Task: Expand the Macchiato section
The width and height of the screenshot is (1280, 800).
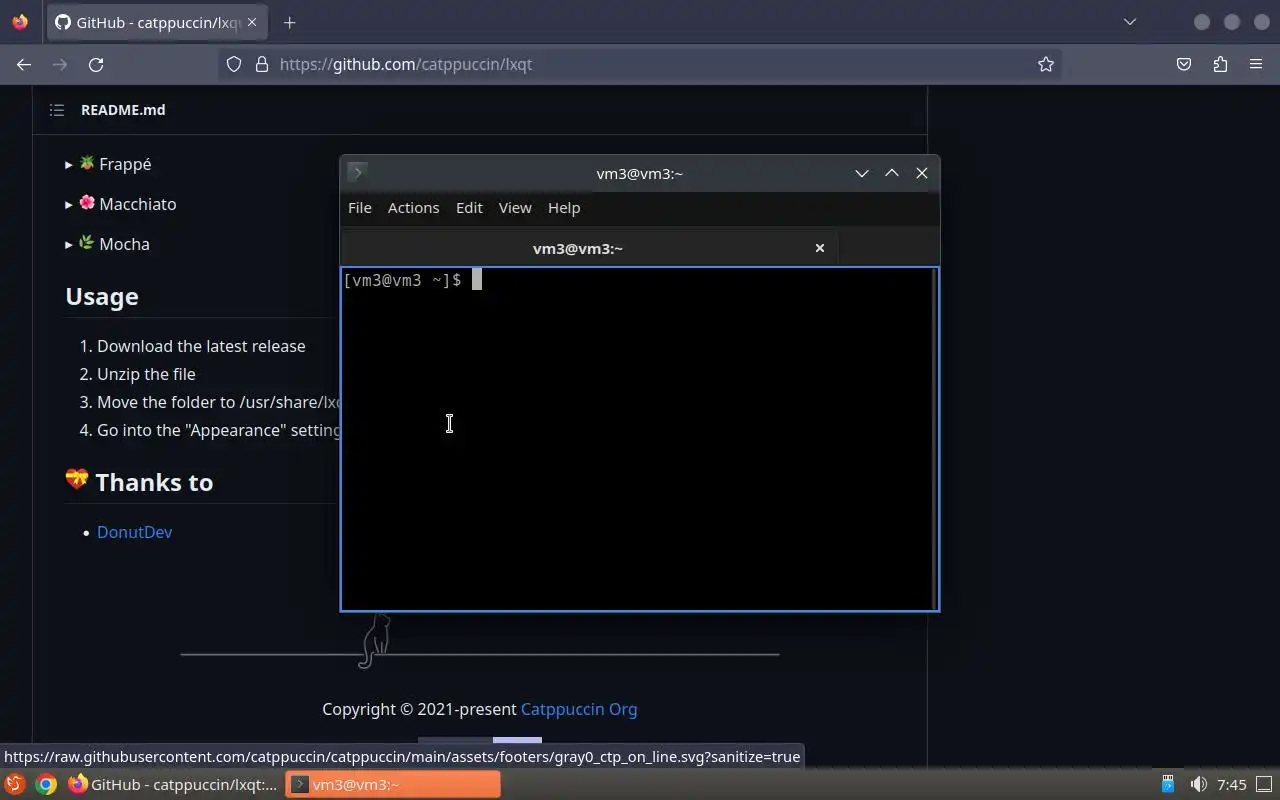Action: point(120,204)
